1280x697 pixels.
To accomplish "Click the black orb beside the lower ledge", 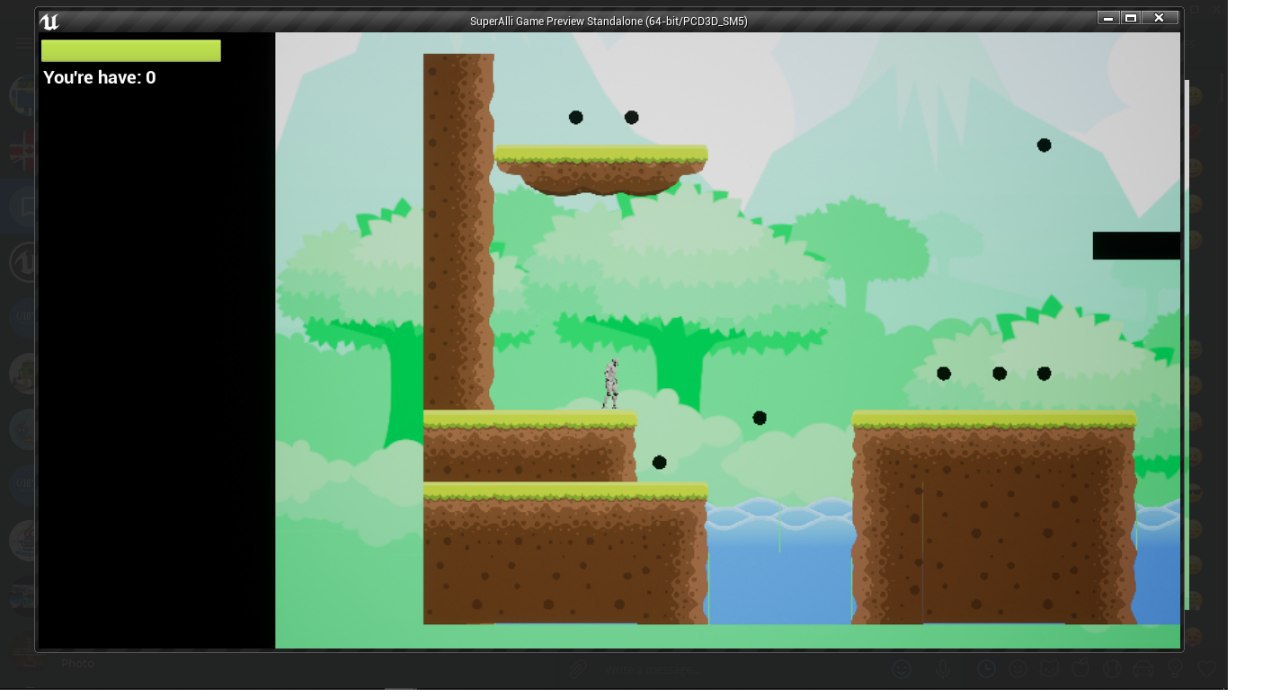I will (x=659, y=462).
